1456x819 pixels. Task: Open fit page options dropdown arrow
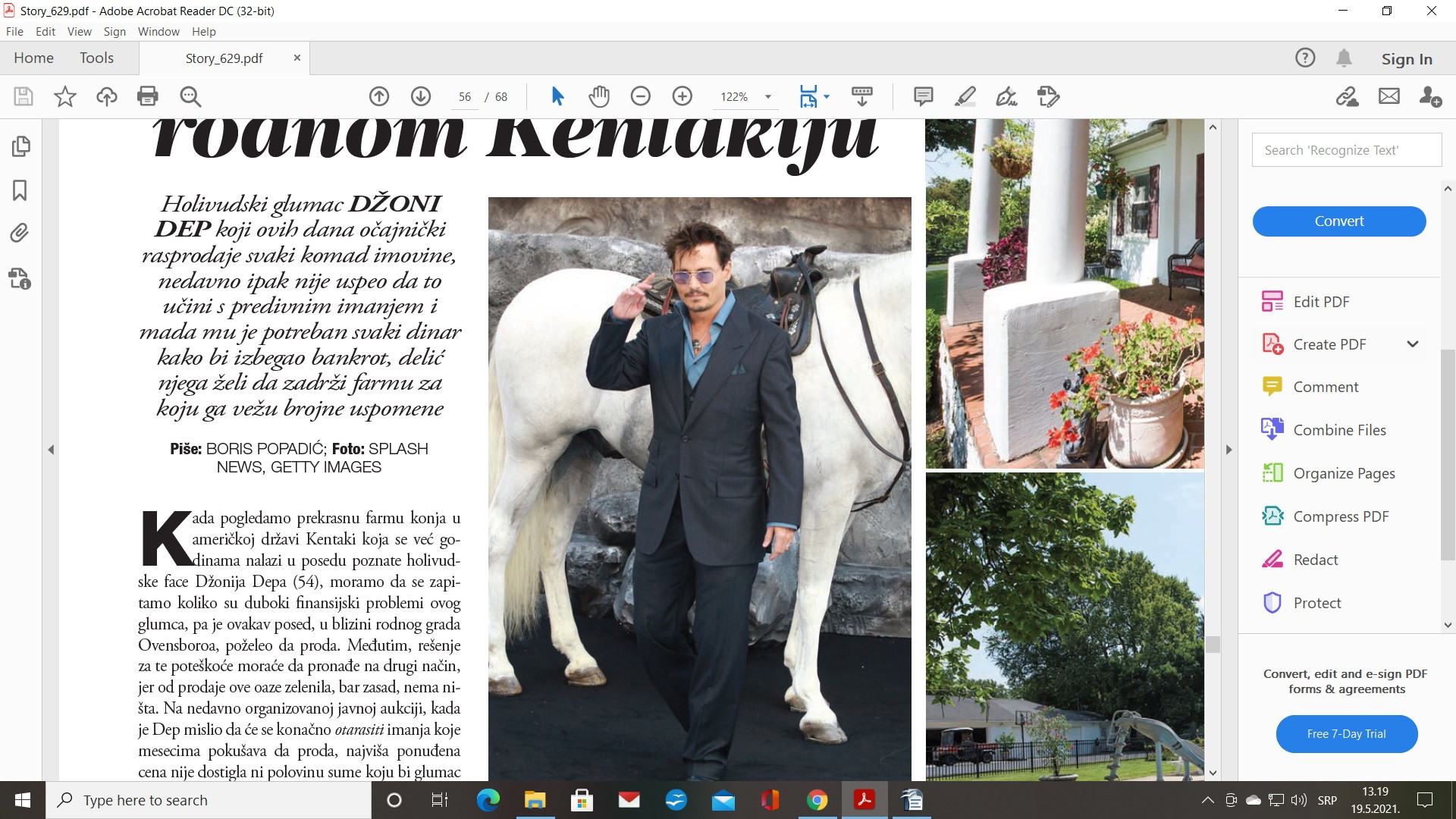(827, 96)
